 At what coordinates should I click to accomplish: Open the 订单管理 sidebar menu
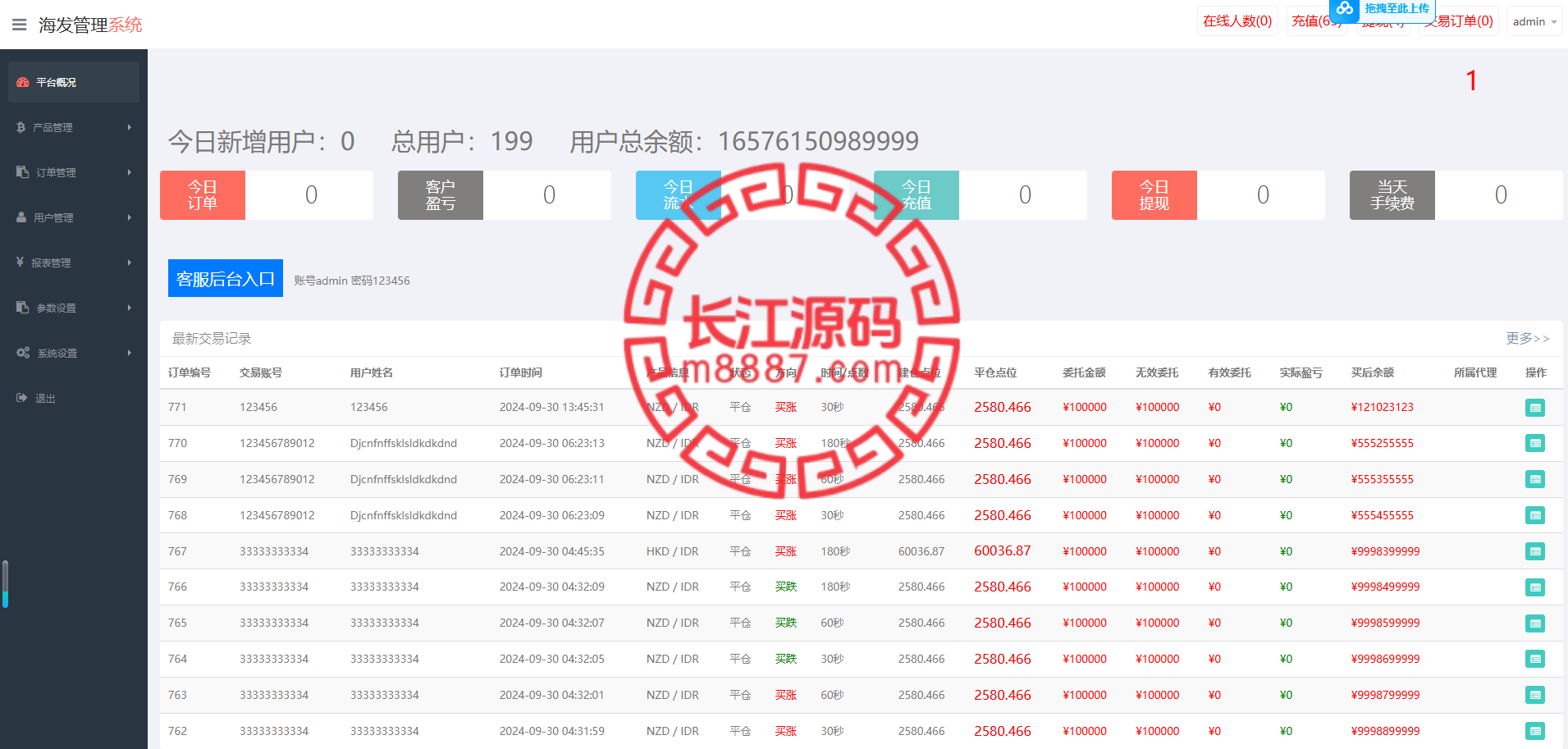(x=74, y=172)
